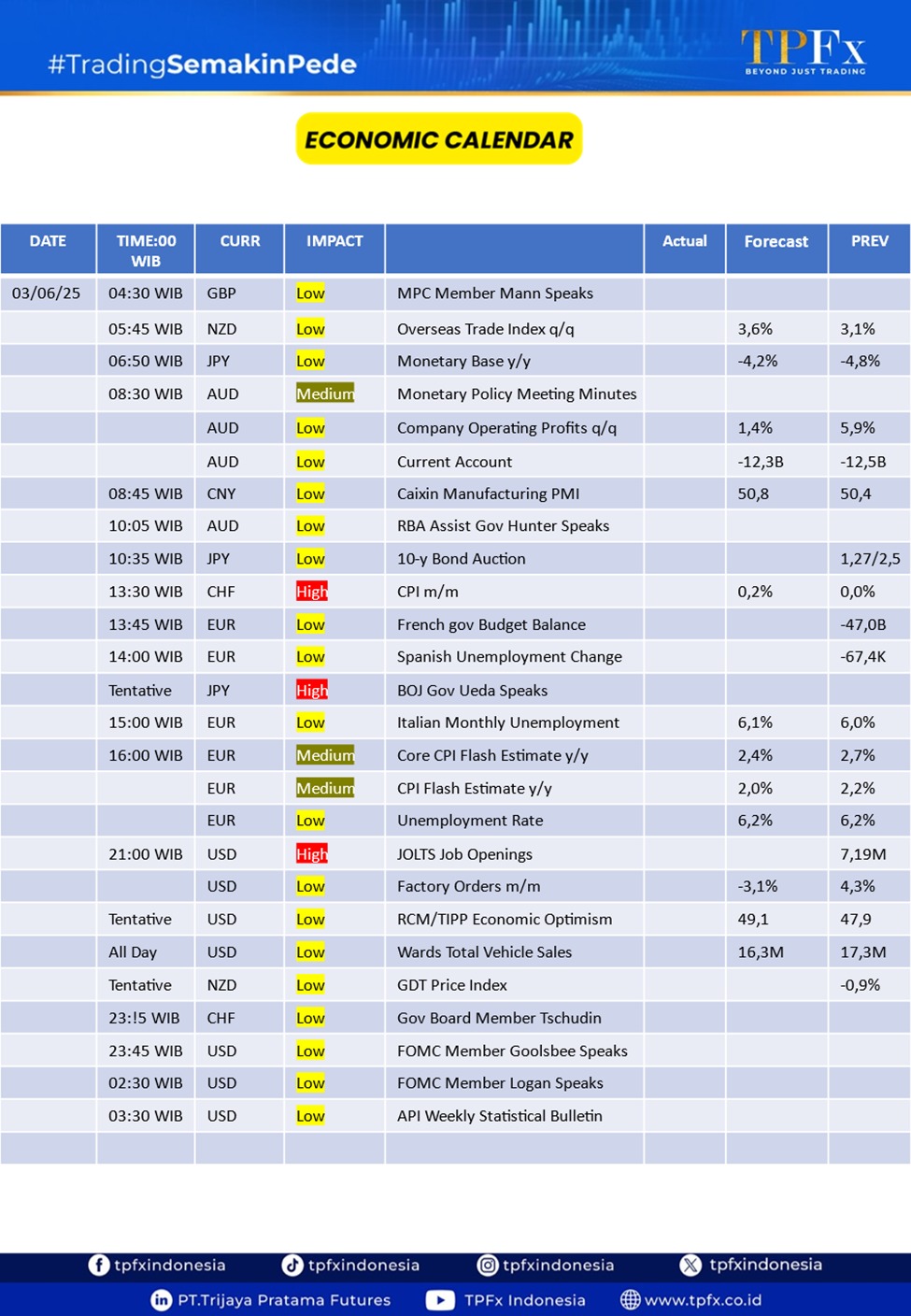Click the Medium tag for Core CPI Flash Estimate
This screenshot has height=1316, width=911.
(x=325, y=755)
